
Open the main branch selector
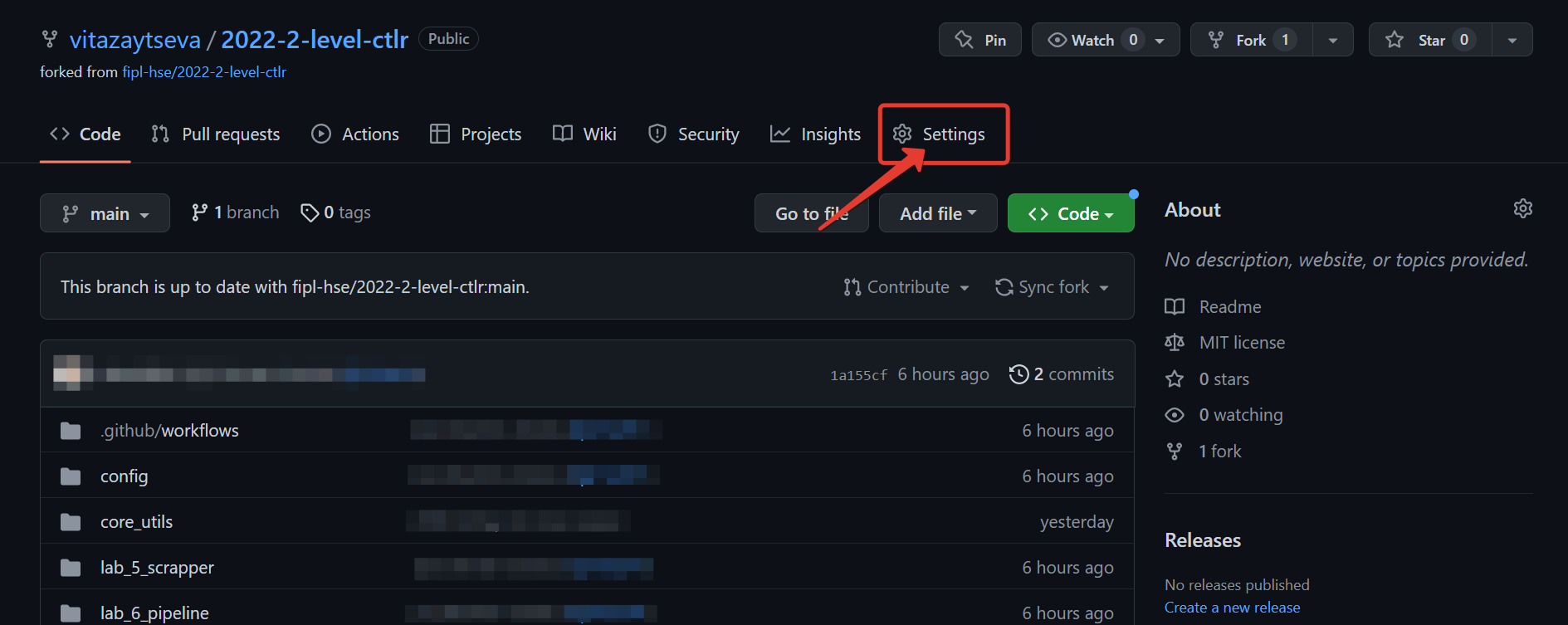[105, 213]
